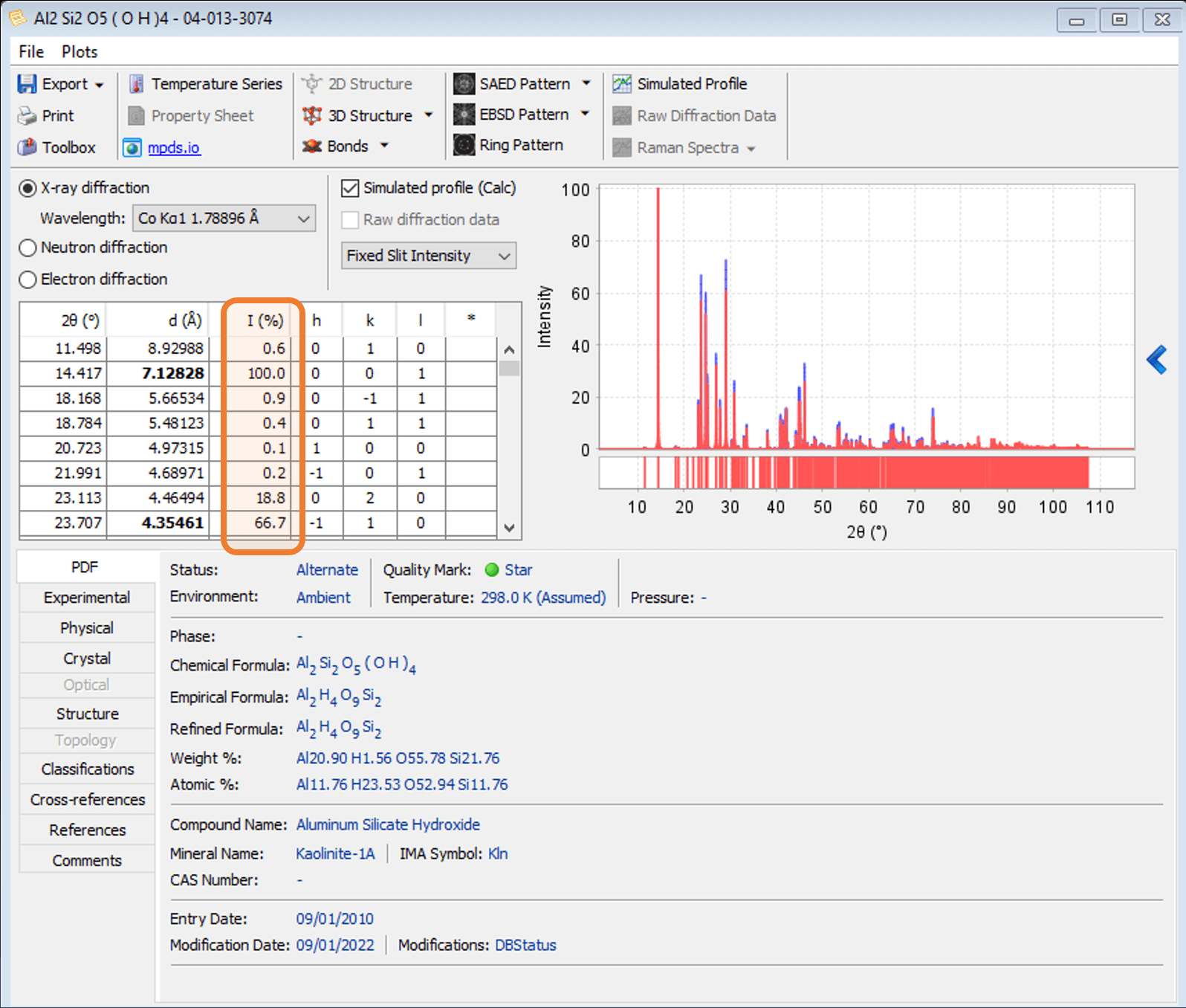Click the window title bar app icon
1186x1008 pixels.
[x=18, y=18]
